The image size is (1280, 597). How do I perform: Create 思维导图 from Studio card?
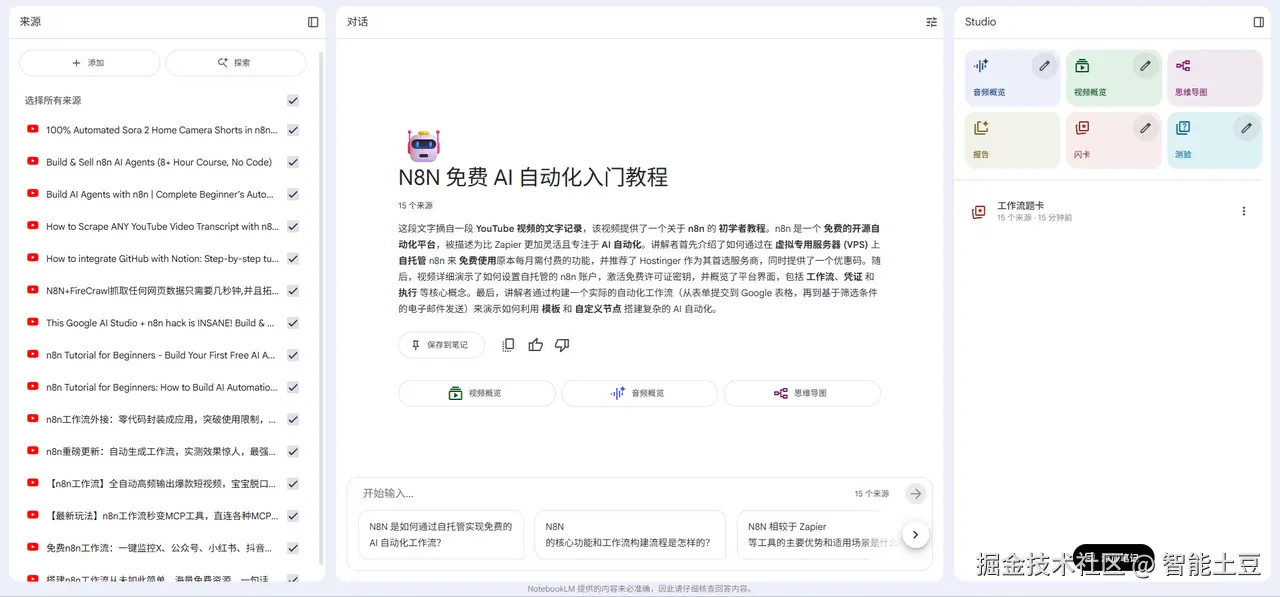point(1214,78)
